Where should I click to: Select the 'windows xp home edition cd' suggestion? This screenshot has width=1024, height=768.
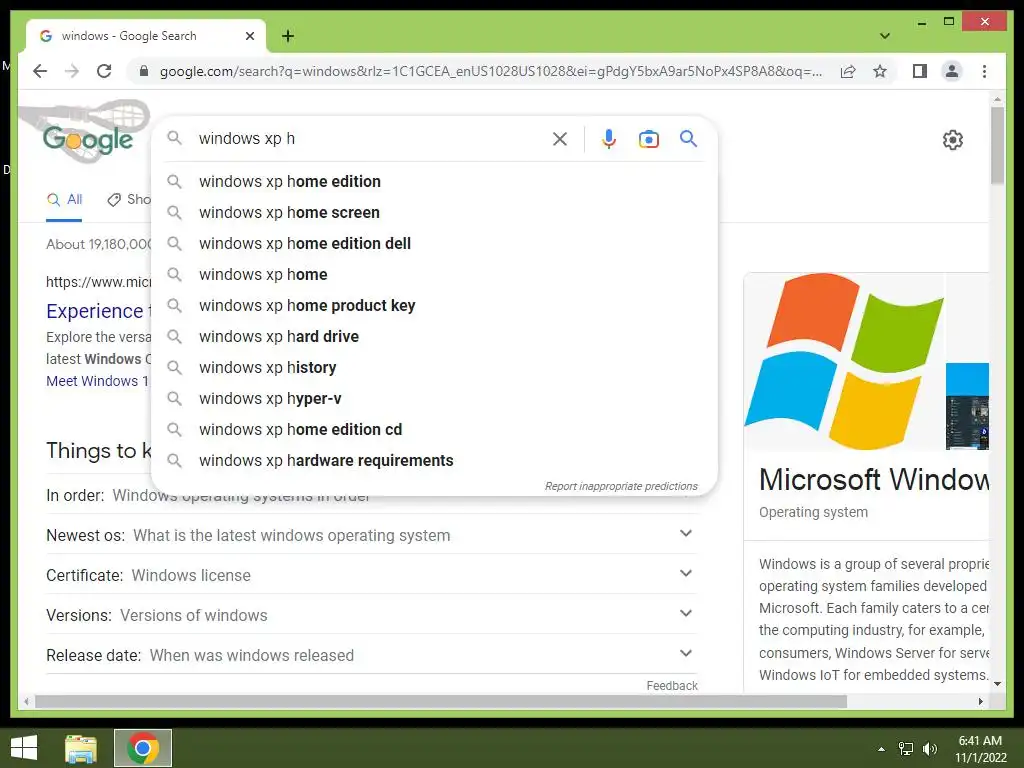click(x=434, y=430)
